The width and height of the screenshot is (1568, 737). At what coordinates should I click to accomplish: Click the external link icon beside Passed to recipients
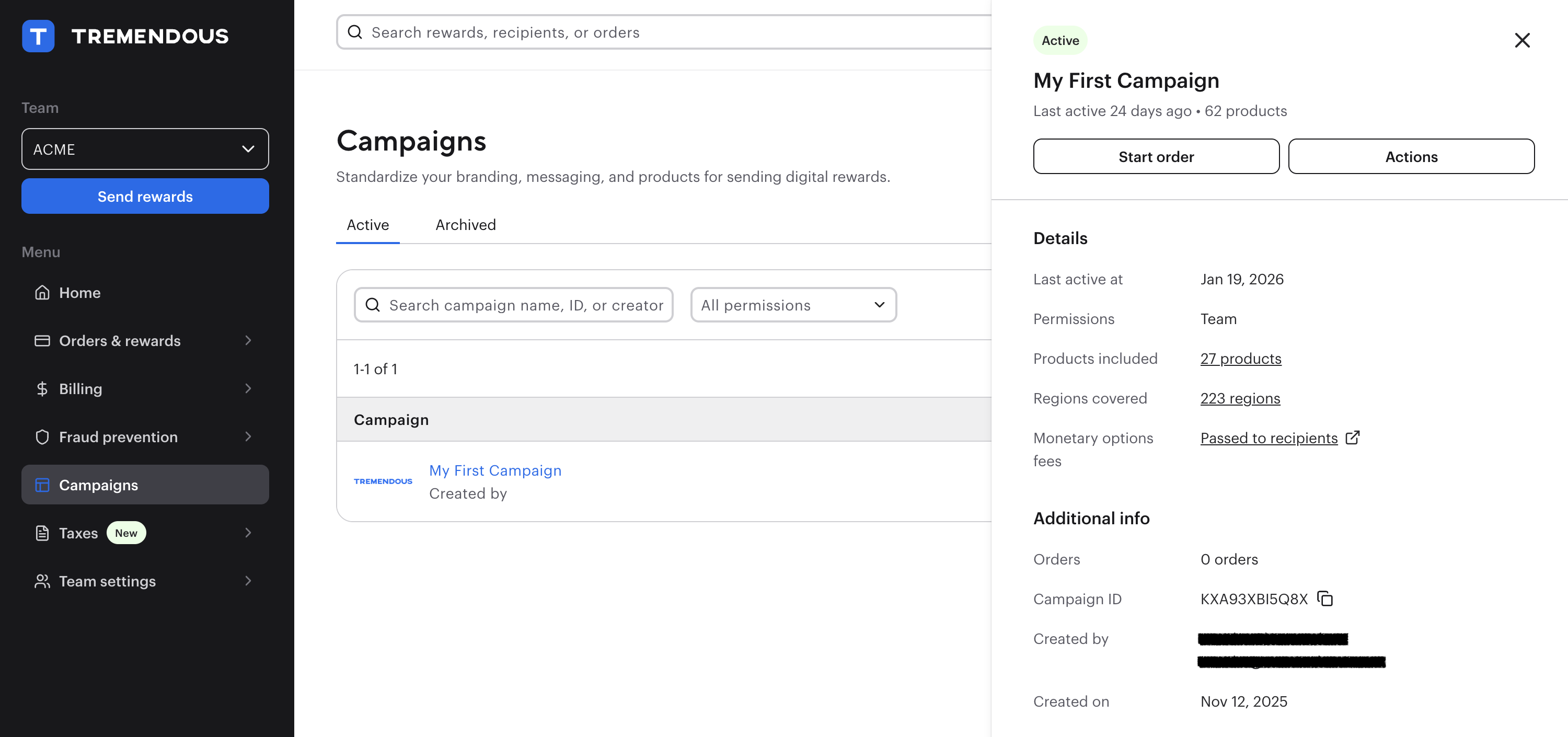pyautogui.click(x=1352, y=437)
